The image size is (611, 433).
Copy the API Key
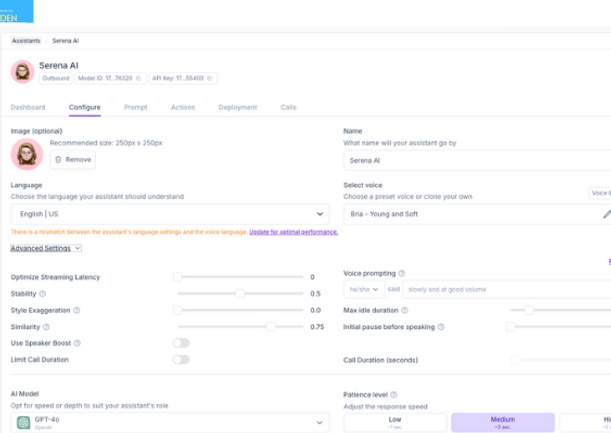[x=211, y=78]
